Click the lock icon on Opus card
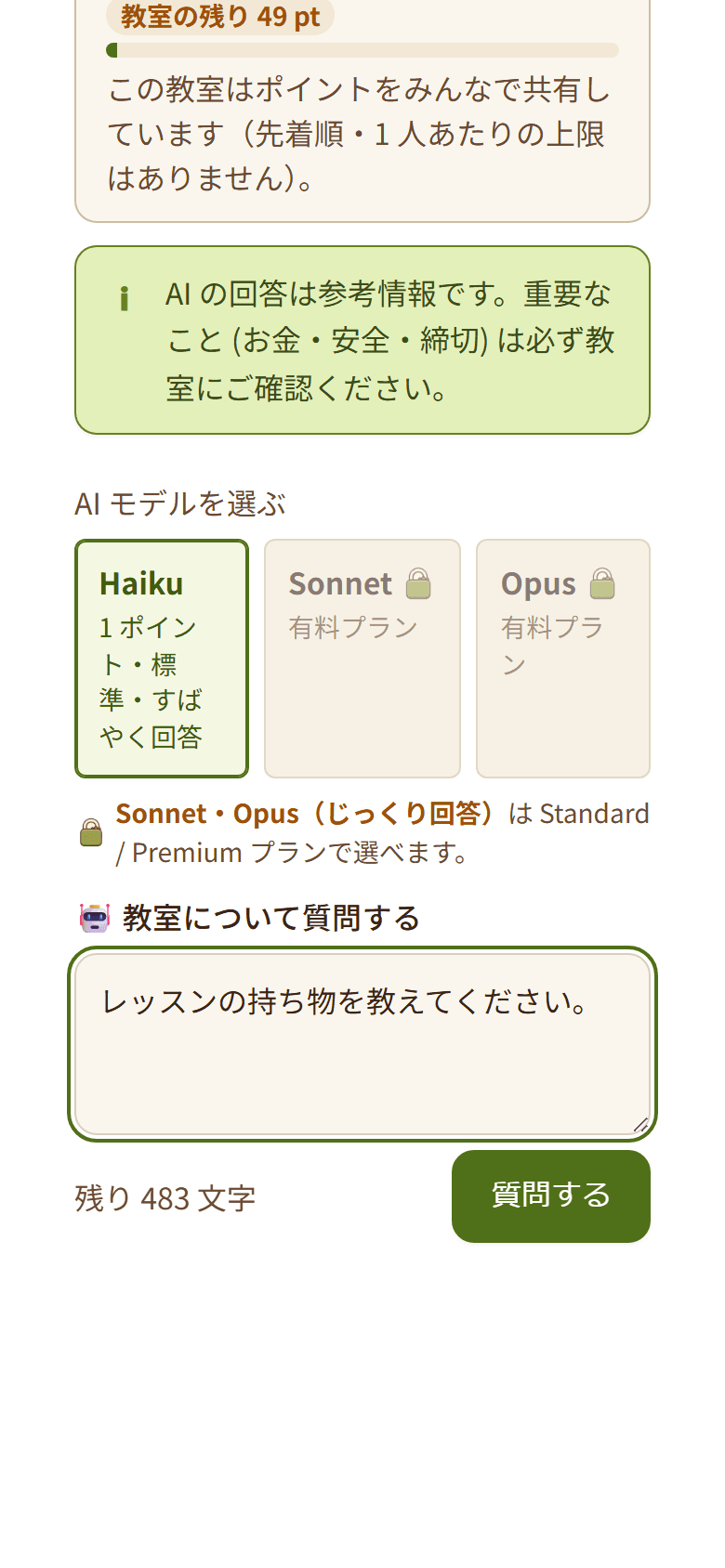This screenshot has height=1568, width=725. tap(602, 583)
